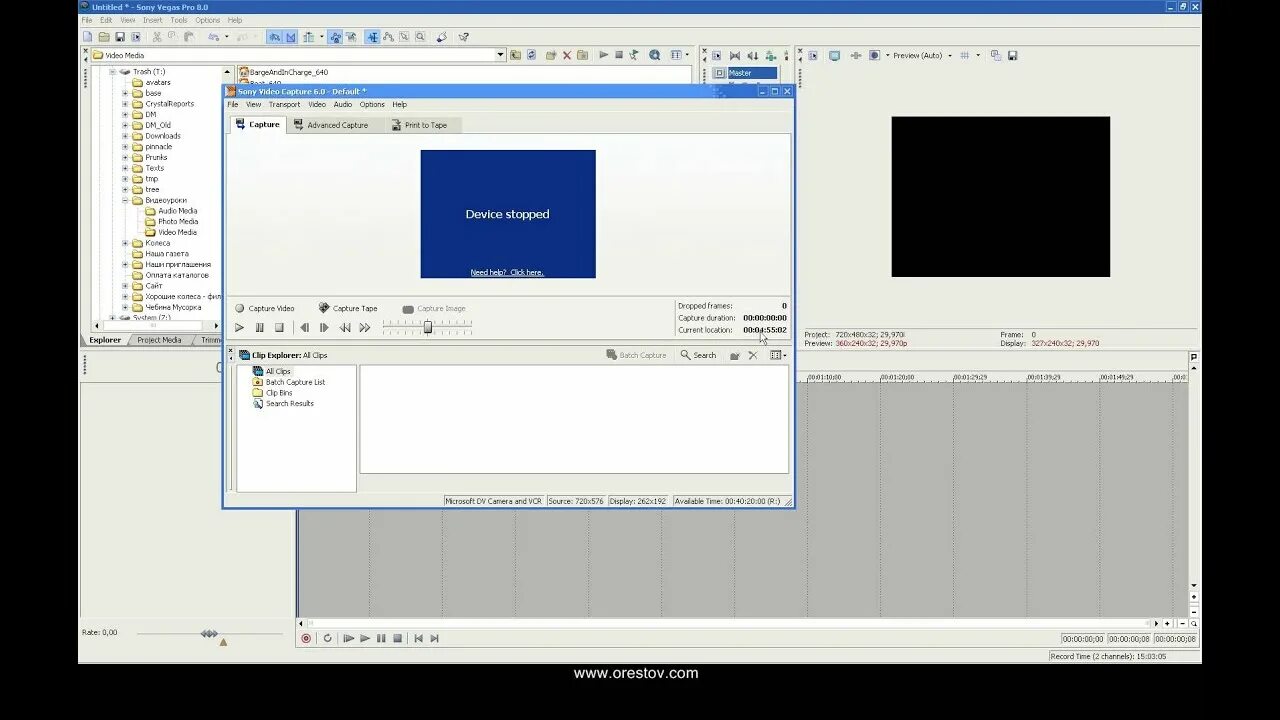Click Save Snapshot disk icon in preview
The image size is (1280, 720).
coord(1012,55)
